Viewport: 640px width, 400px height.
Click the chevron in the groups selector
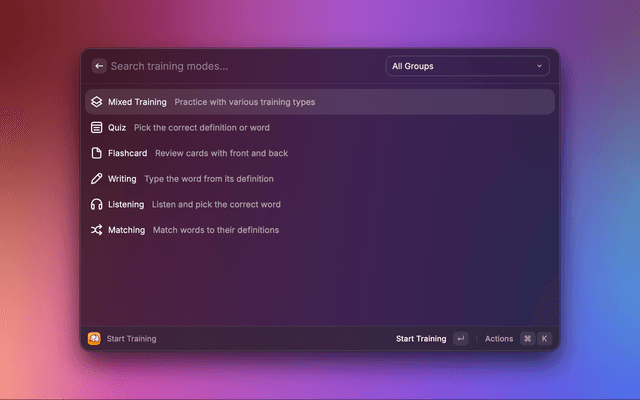540,66
